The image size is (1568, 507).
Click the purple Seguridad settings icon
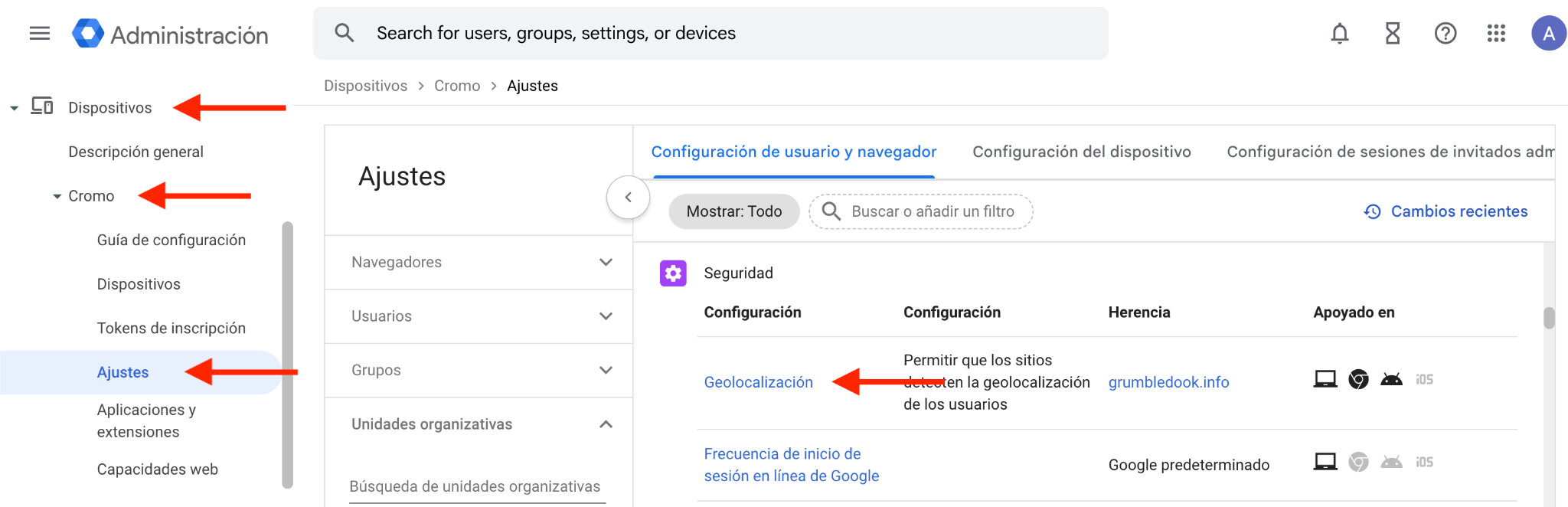(673, 273)
